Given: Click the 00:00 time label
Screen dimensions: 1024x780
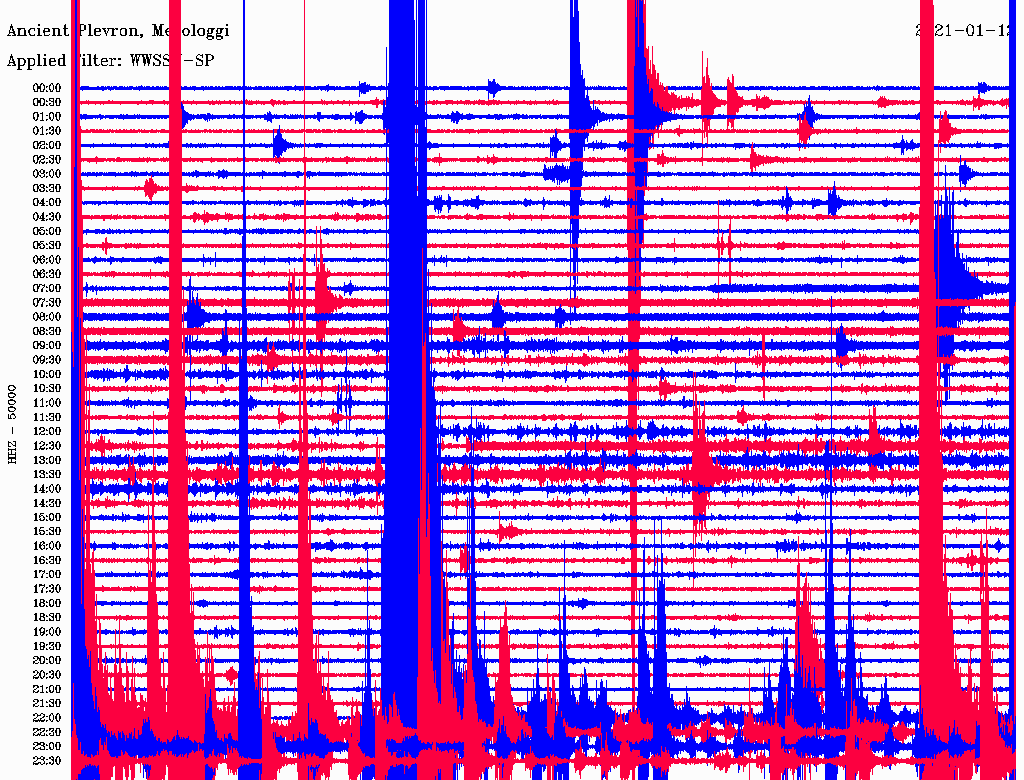Looking at the screenshot, I should tap(47, 88).
